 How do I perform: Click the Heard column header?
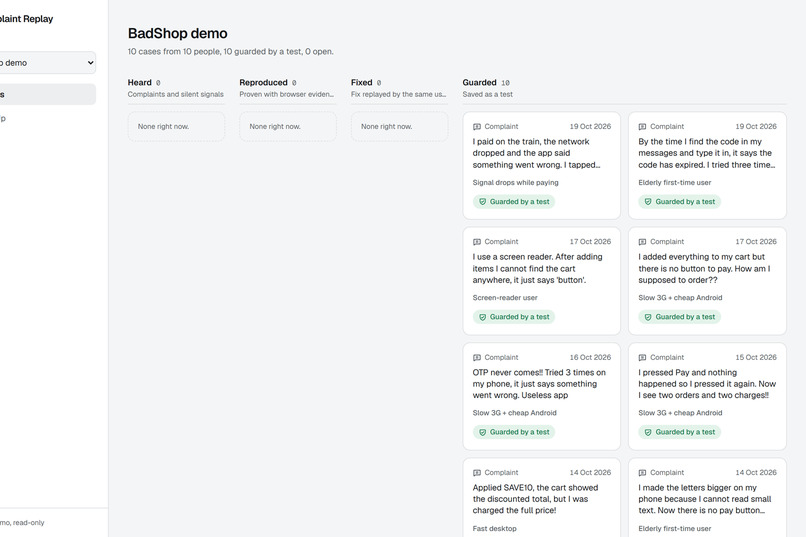point(139,82)
